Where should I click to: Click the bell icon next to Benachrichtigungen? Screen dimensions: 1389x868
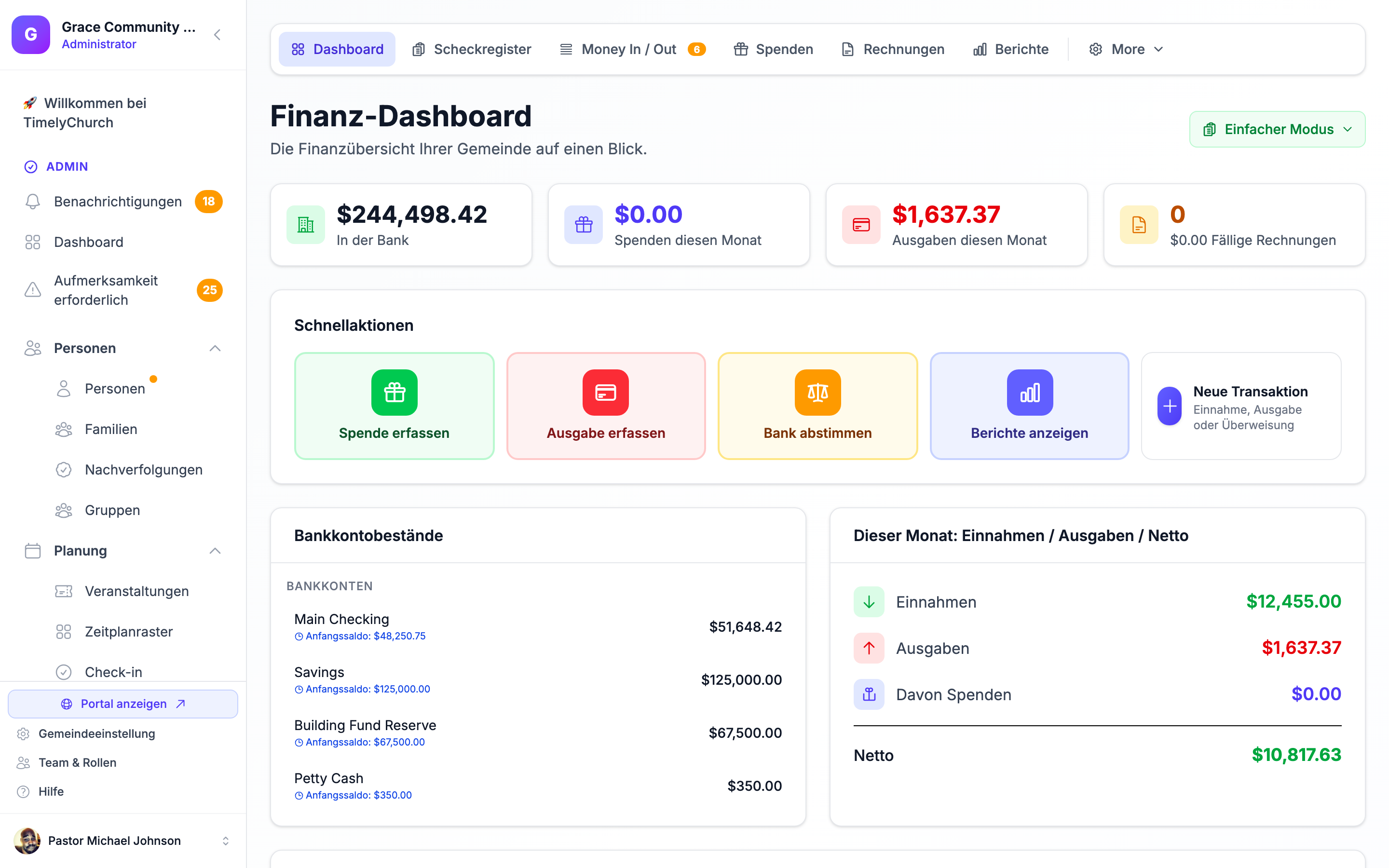click(33, 202)
